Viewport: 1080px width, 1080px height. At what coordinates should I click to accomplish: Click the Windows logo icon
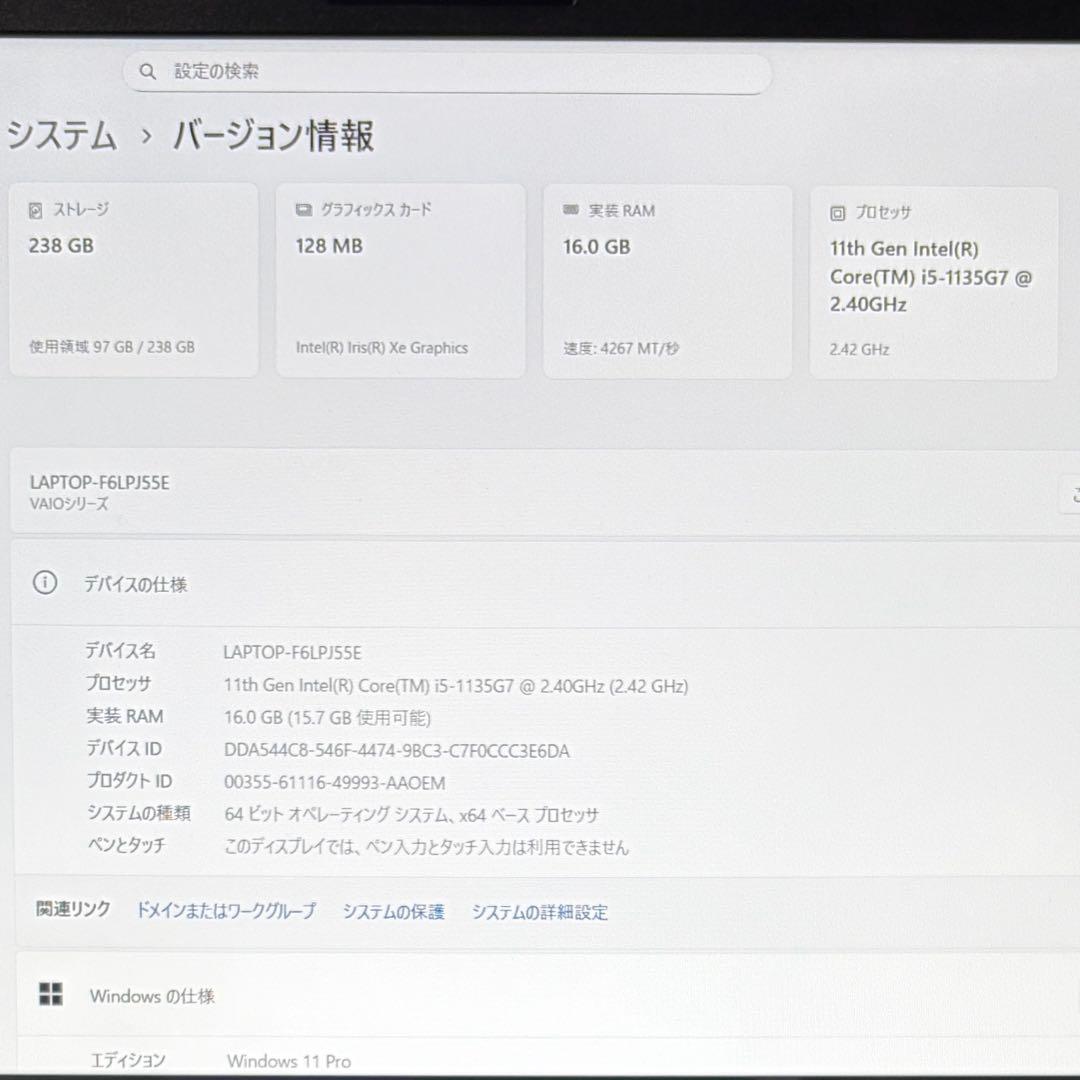coord(50,994)
